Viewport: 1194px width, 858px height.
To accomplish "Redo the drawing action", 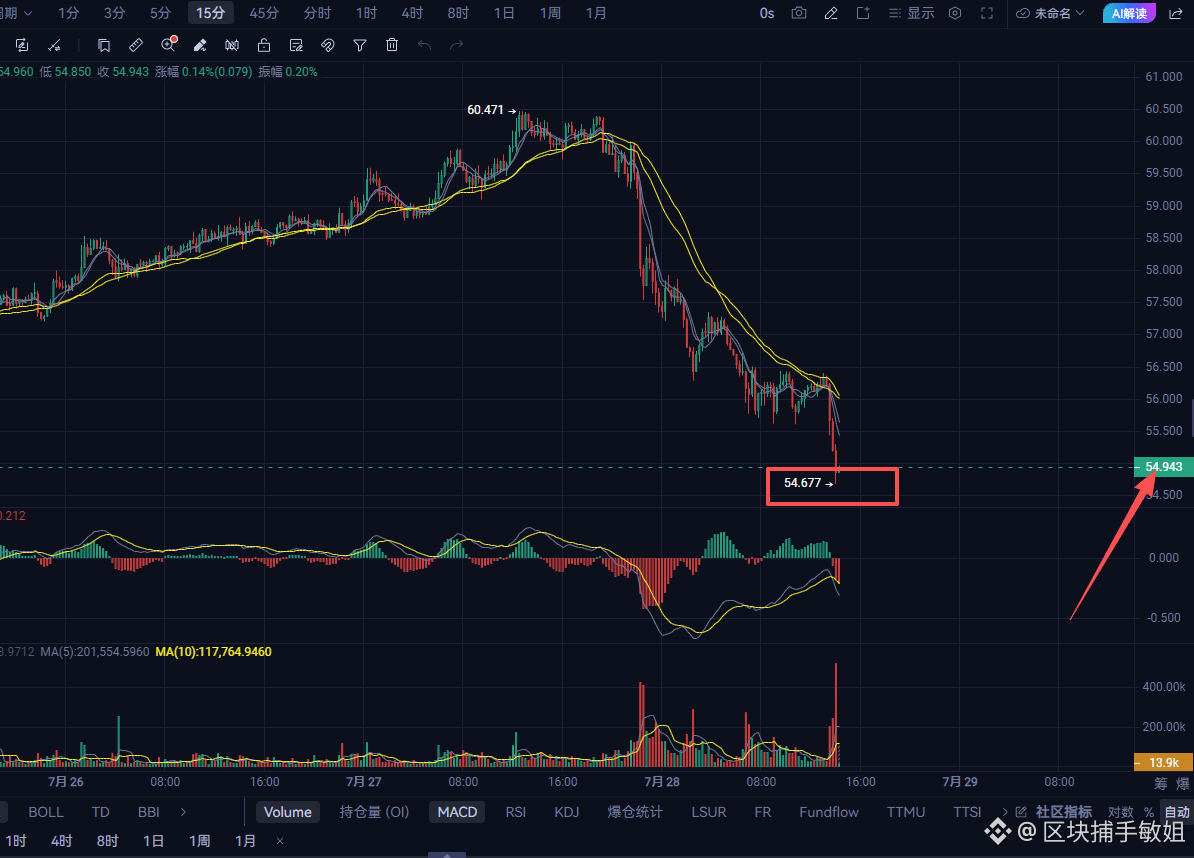I will click(x=456, y=46).
